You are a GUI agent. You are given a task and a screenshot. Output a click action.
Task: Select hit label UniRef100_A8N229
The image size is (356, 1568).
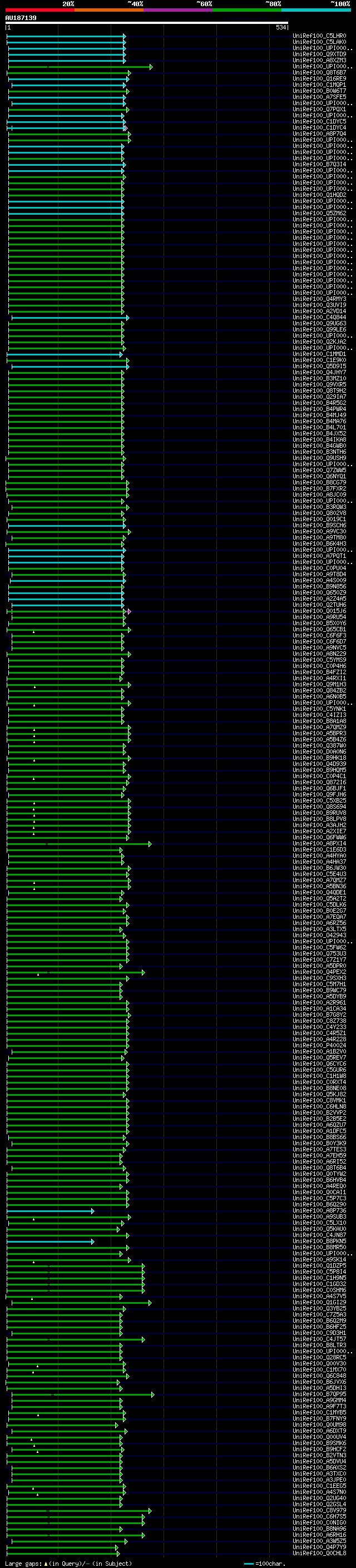coord(319,654)
